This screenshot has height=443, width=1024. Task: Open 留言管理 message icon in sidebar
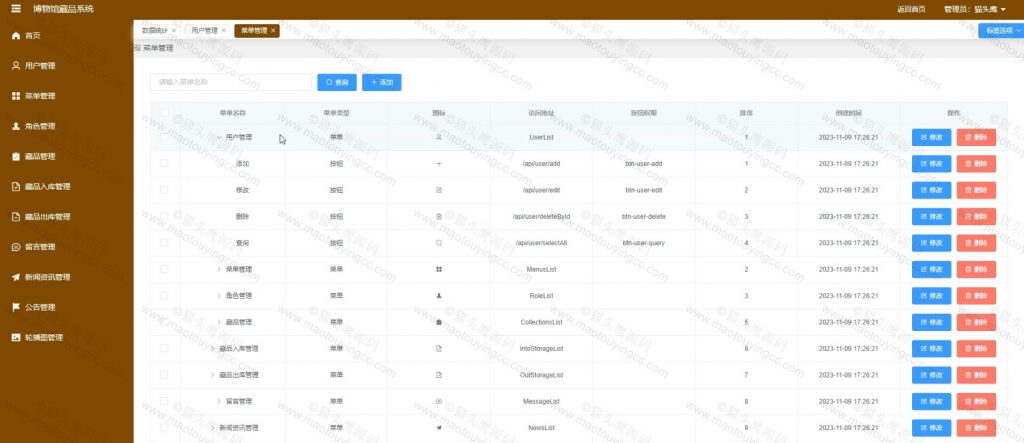[16, 247]
